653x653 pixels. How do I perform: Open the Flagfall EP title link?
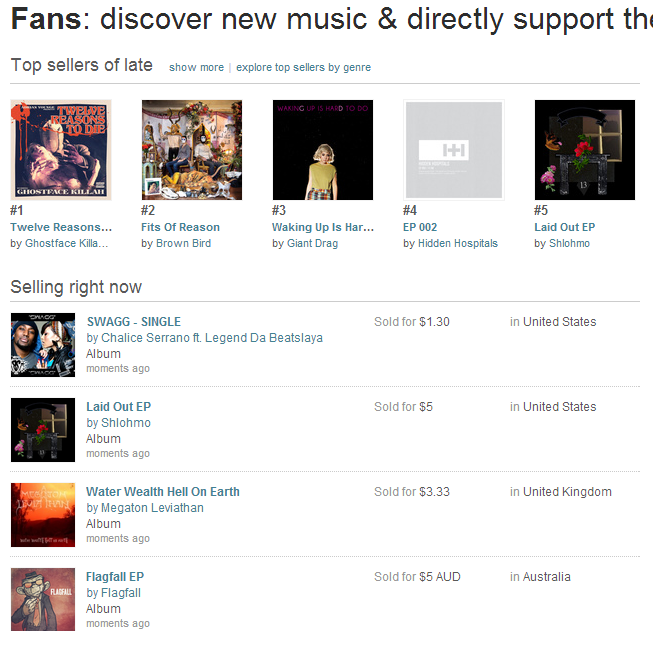[115, 577]
